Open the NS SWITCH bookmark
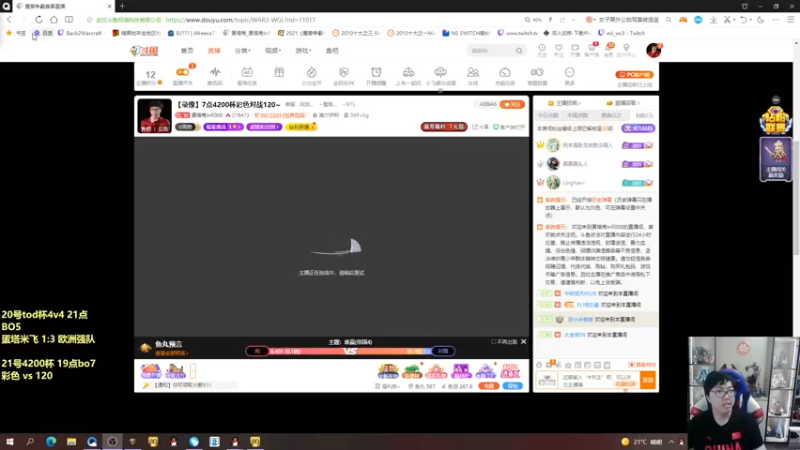 pos(466,33)
